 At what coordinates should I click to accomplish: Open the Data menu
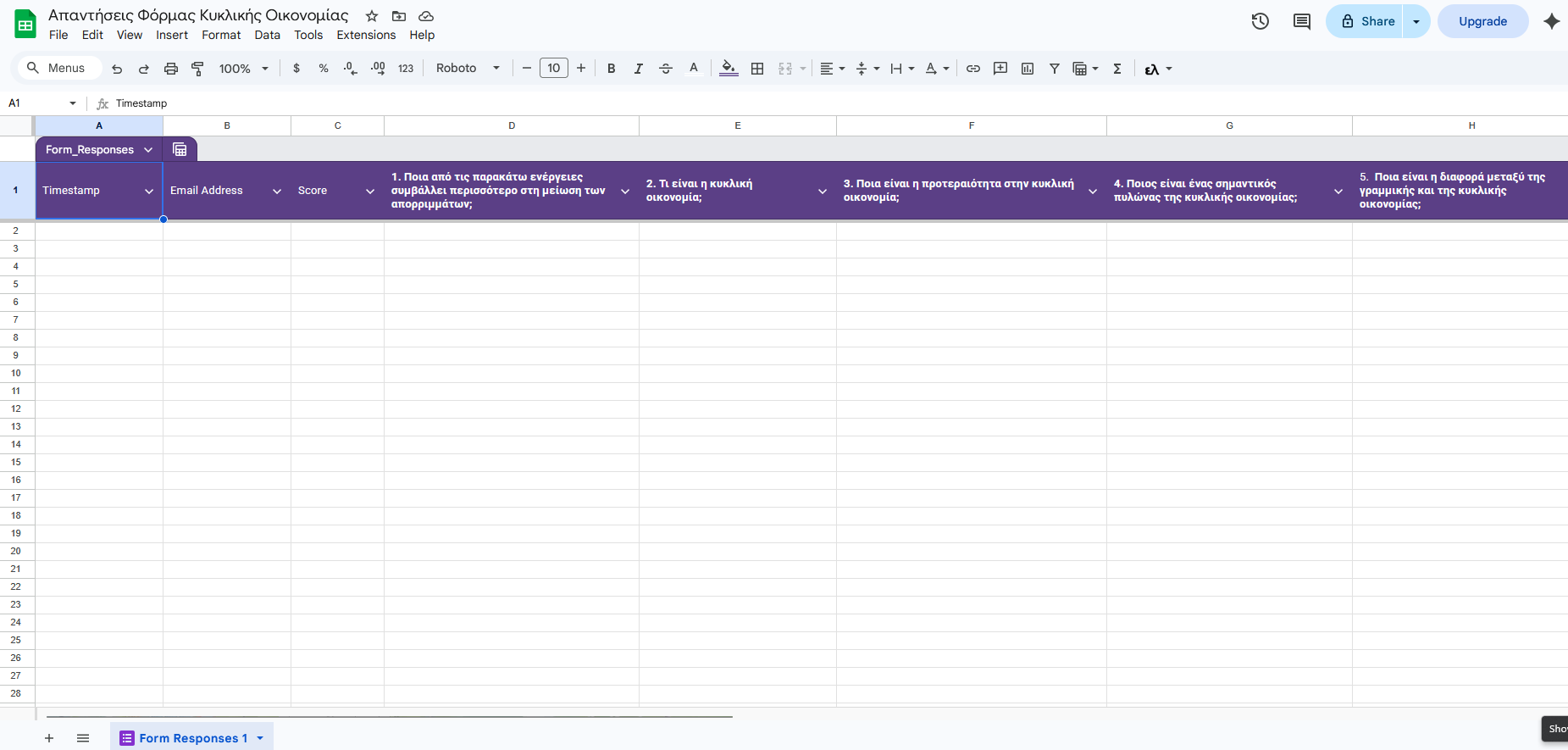click(x=267, y=35)
